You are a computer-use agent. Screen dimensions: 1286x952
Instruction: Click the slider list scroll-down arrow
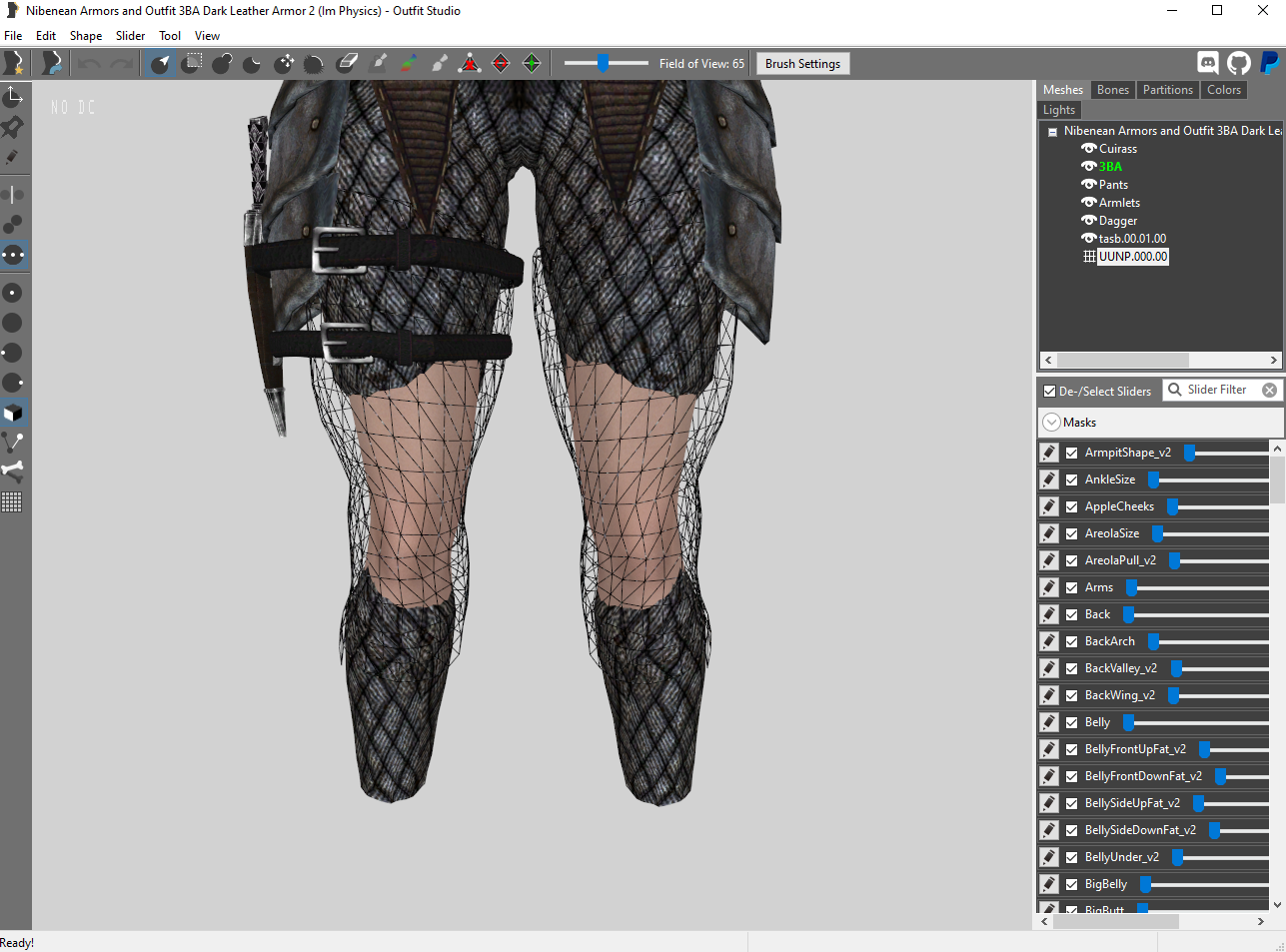pyautogui.click(x=1277, y=905)
